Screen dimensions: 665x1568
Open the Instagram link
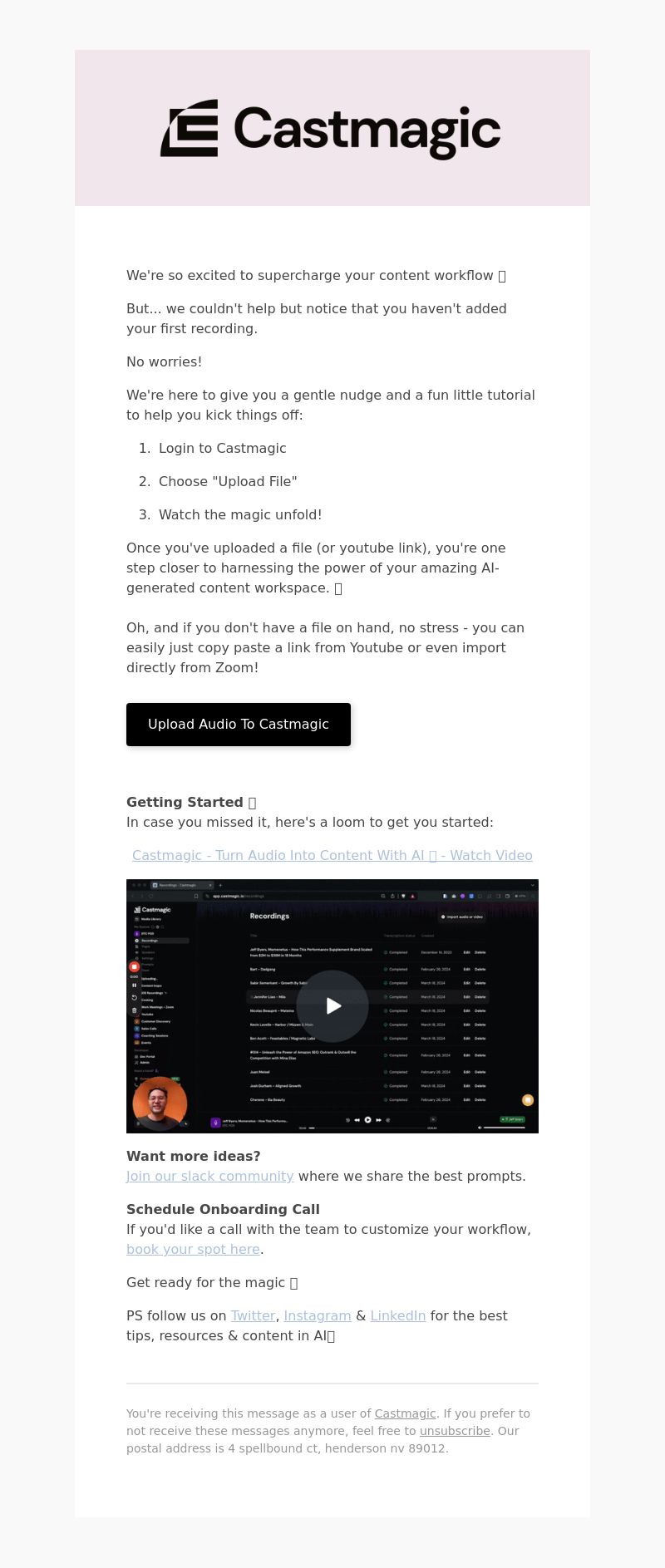[318, 1315]
